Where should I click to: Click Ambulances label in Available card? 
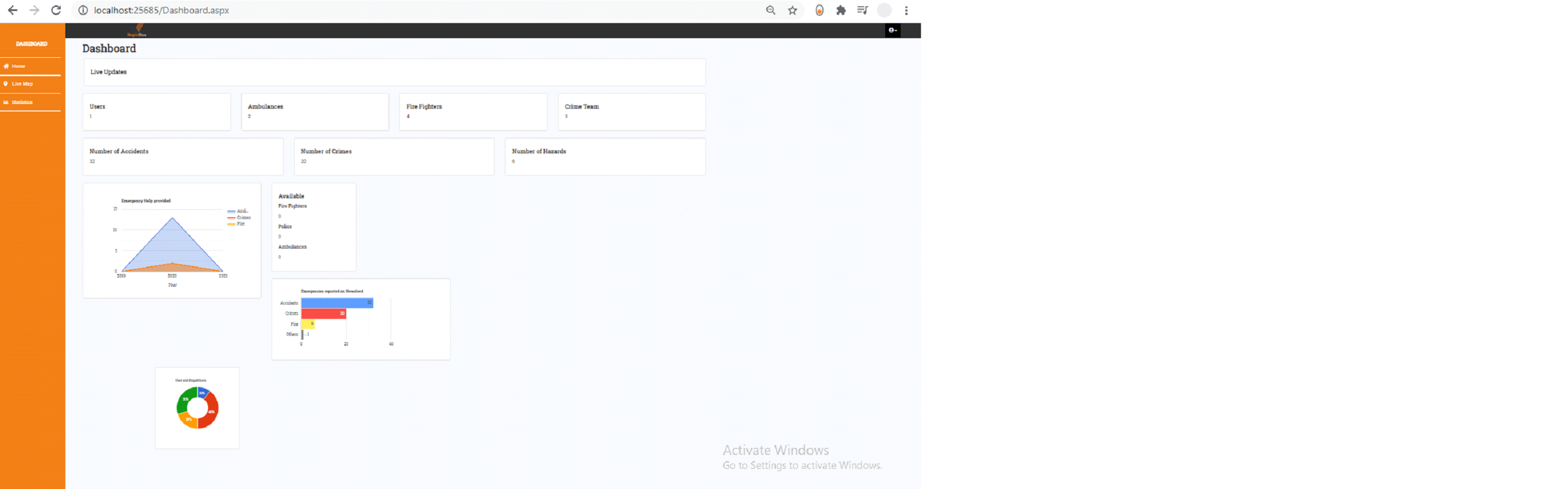[292, 247]
